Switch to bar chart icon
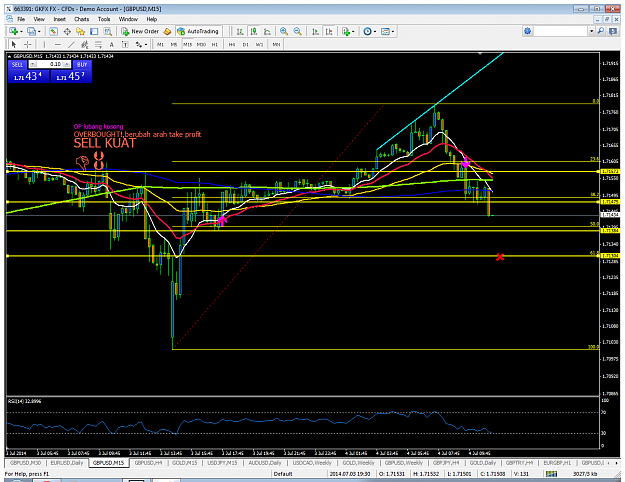Screen dimensions: 625x482 [240, 31]
